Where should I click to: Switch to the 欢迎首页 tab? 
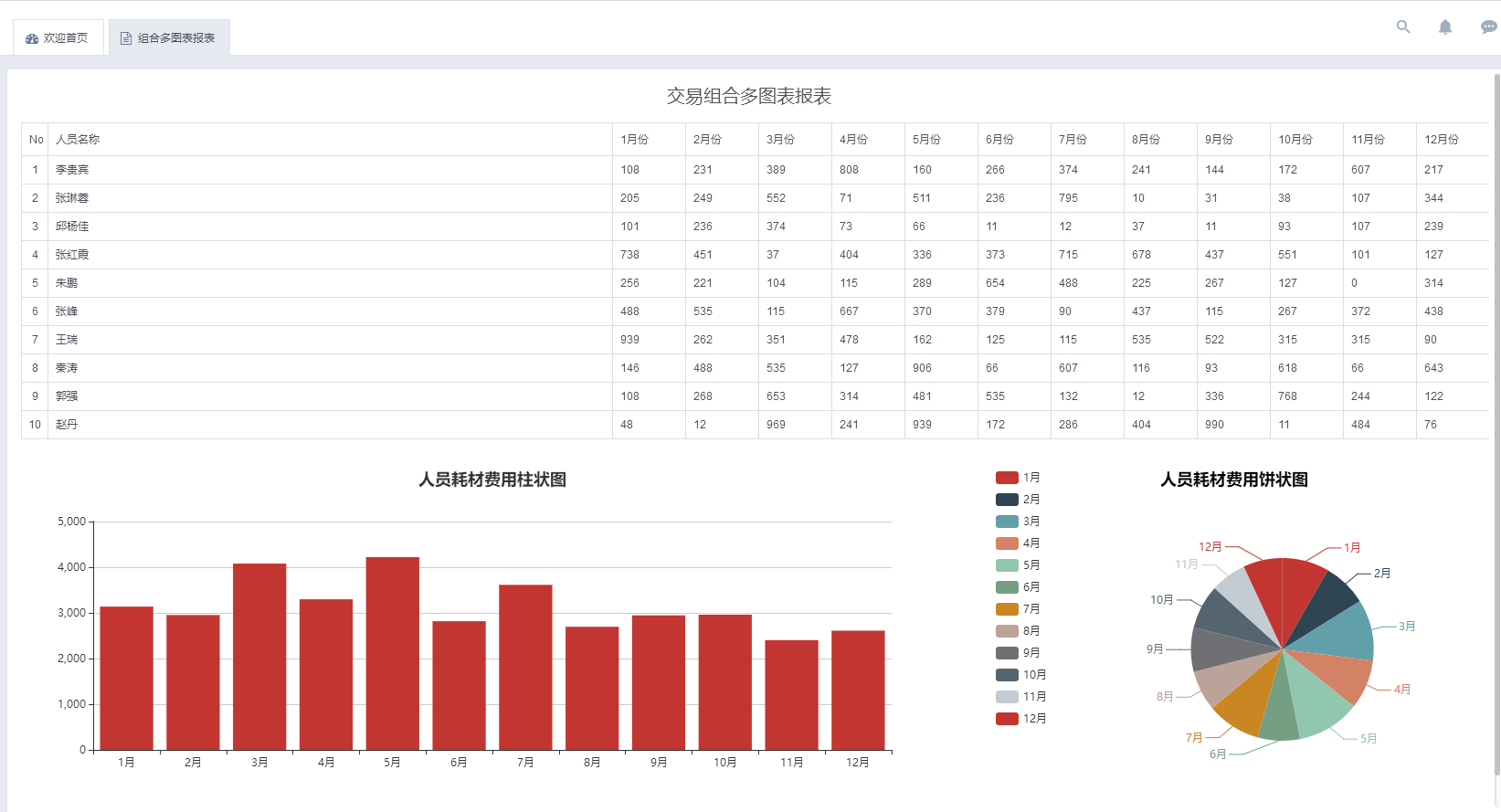58,37
